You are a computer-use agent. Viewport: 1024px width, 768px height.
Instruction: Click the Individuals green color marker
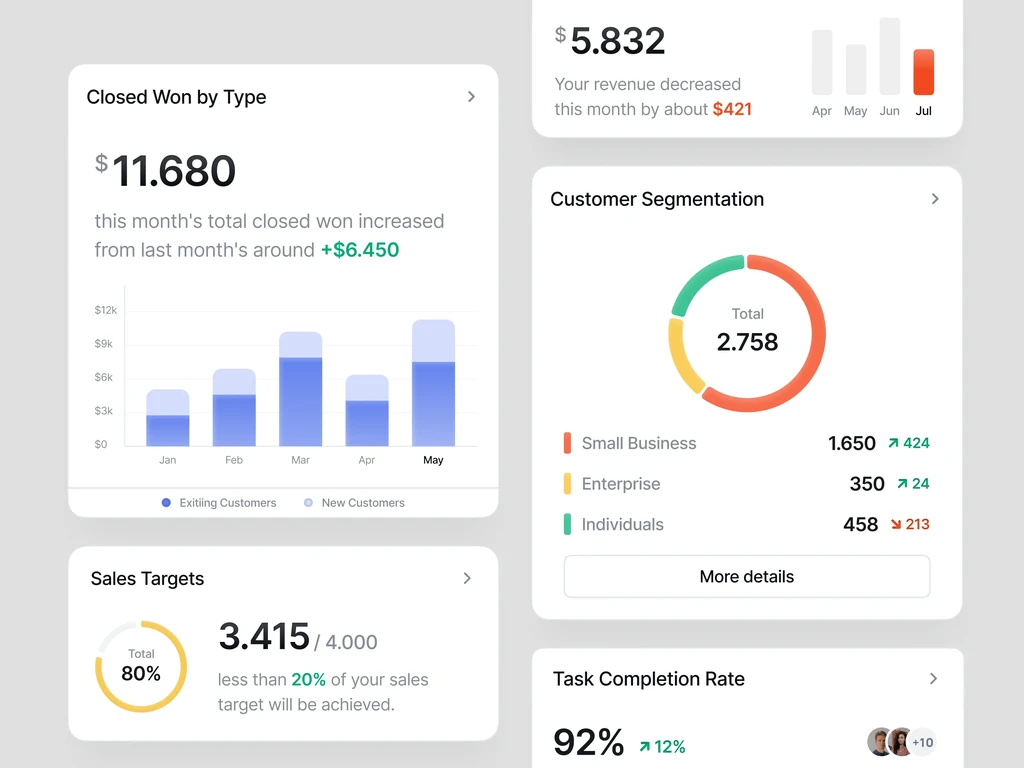tap(568, 524)
